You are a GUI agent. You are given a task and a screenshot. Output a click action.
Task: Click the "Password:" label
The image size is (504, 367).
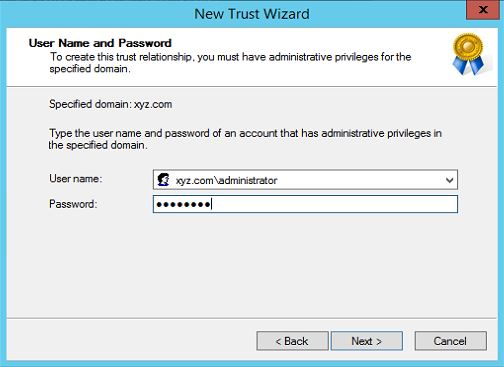pyautogui.click(x=73, y=204)
